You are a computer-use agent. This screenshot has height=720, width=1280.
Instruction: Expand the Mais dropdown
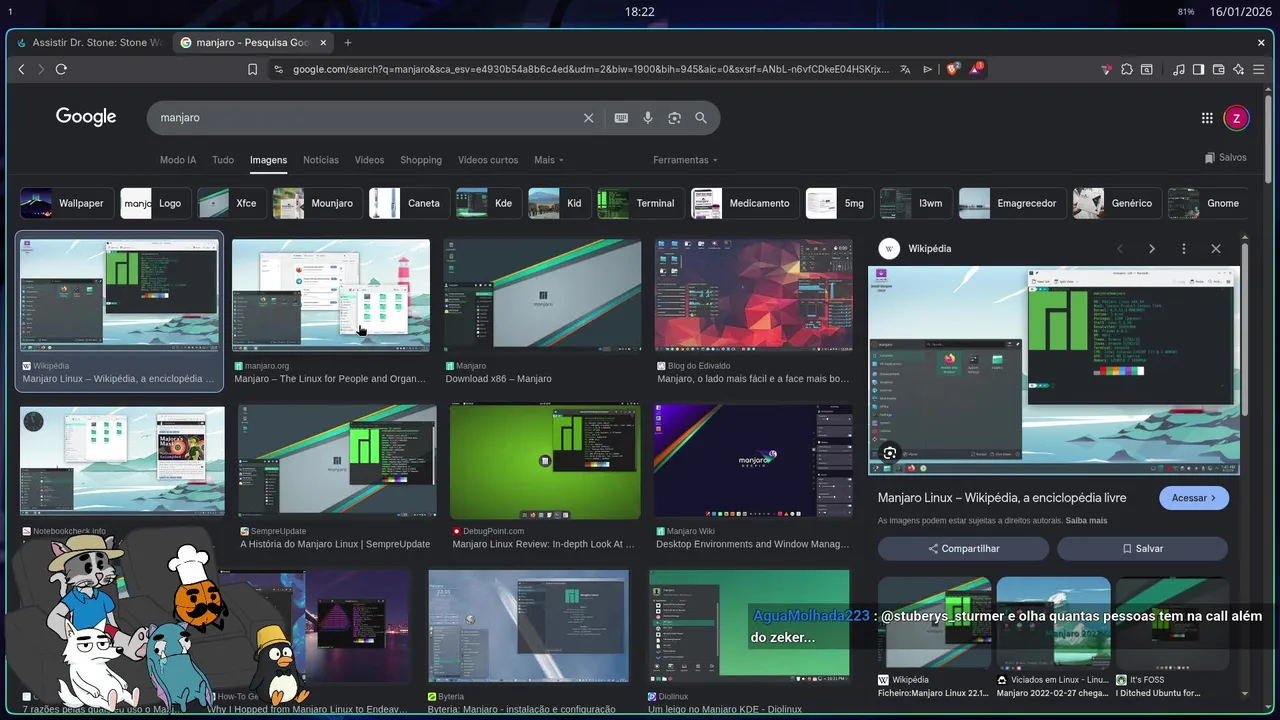(x=549, y=160)
